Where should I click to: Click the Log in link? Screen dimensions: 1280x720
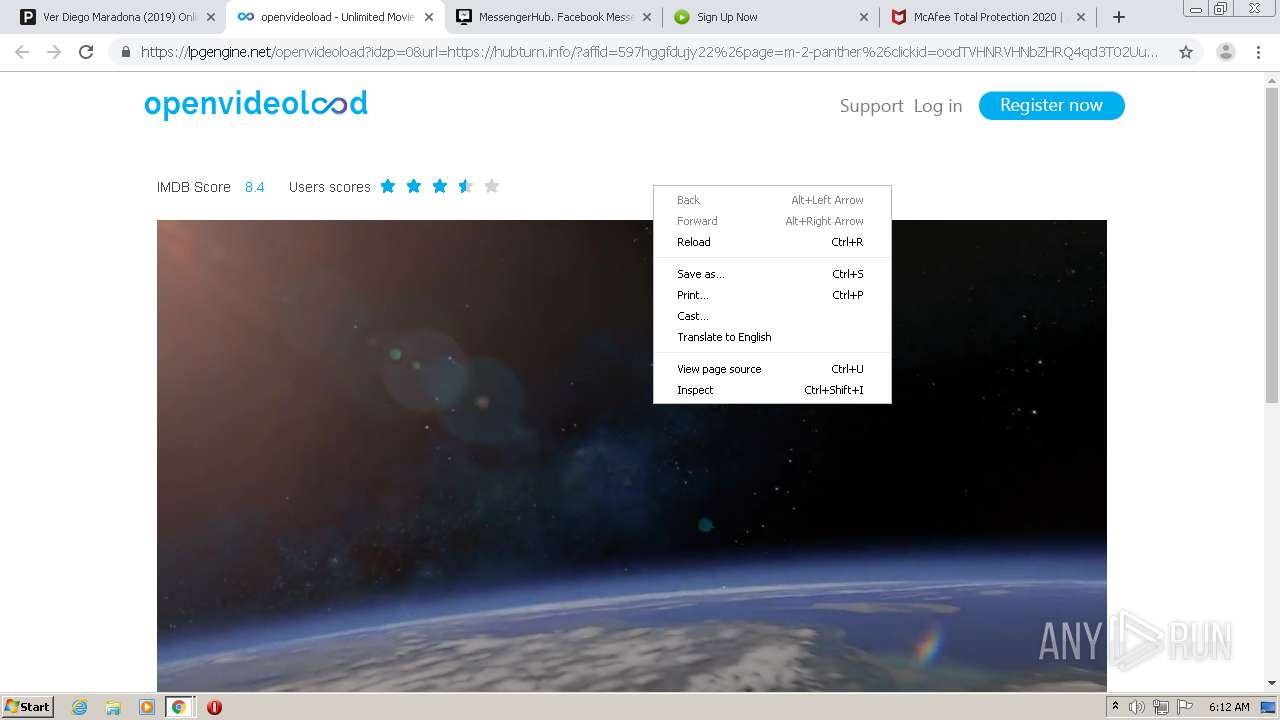tap(937, 106)
